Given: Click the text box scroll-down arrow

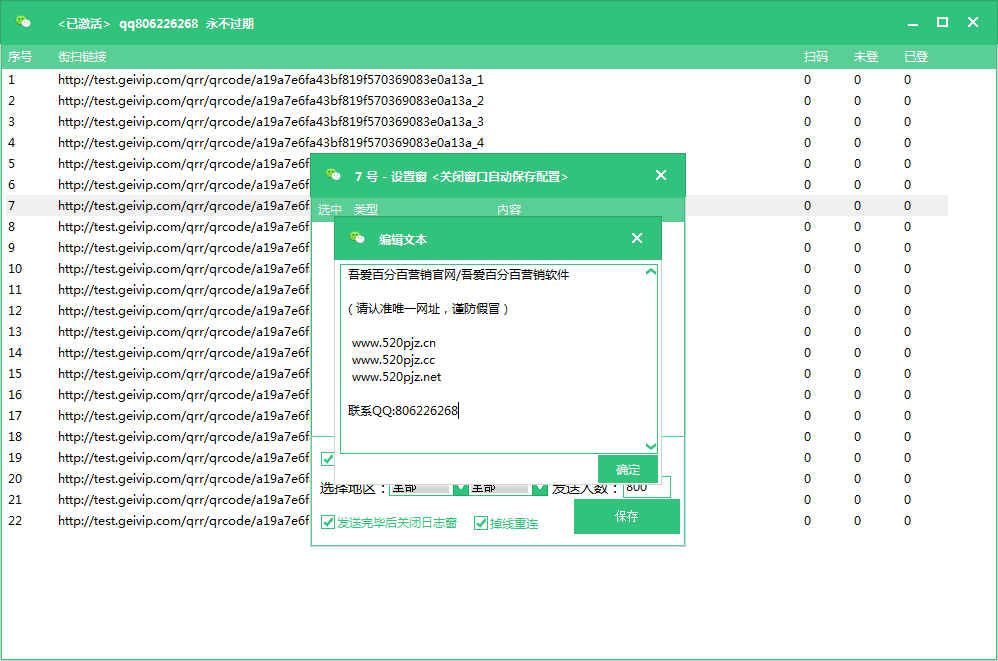Looking at the screenshot, I should pos(650,446).
